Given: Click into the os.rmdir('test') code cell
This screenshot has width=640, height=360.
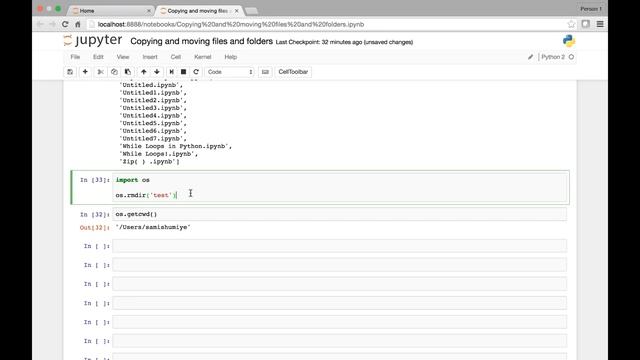Looking at the screenshot, I should 340,188.
